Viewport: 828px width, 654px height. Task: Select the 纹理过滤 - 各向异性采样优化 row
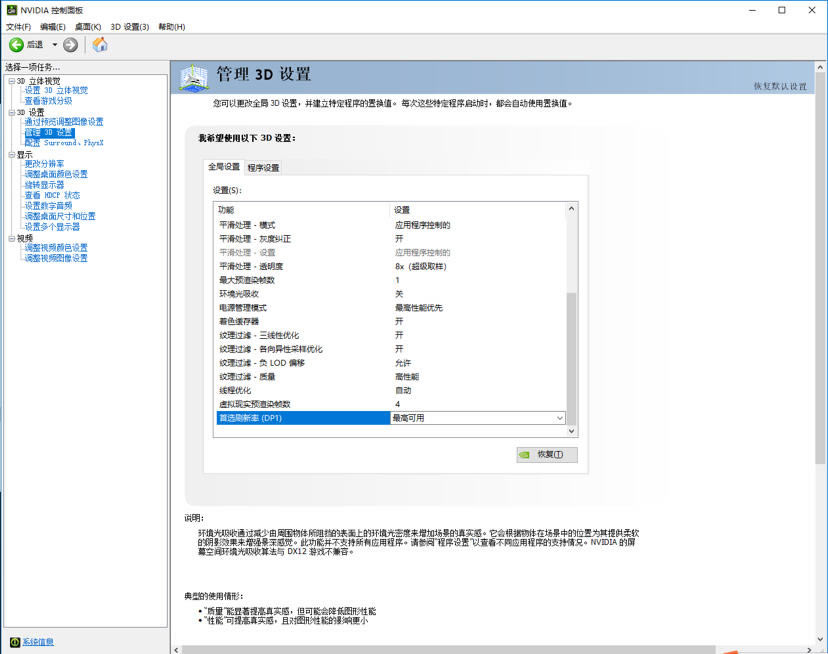click(x=391, y=349)
